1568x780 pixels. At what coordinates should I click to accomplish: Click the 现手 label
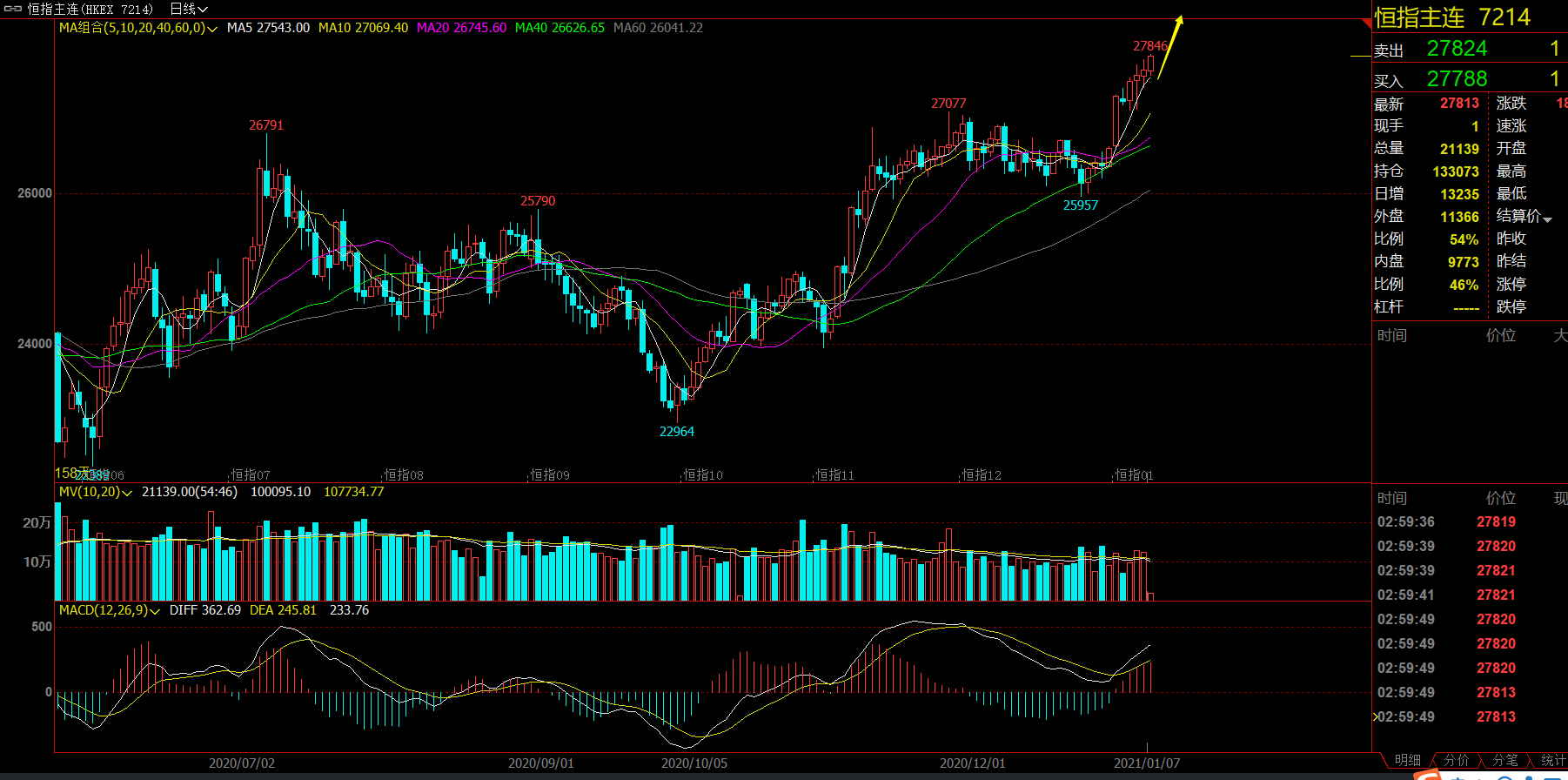coord(1389,125)
